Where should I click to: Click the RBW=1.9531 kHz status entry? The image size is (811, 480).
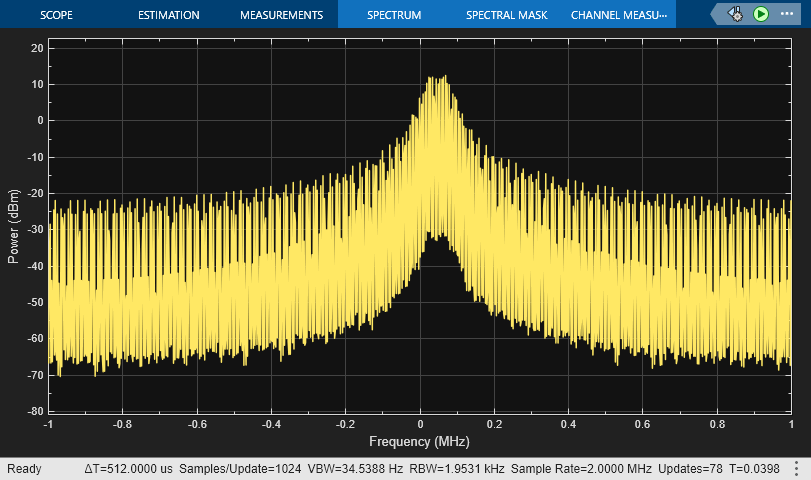coord(457,469)
